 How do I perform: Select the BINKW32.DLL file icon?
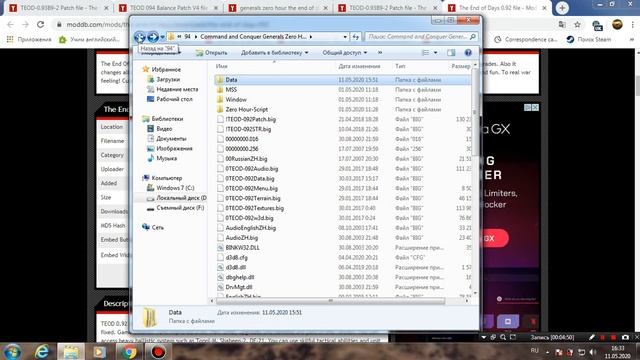pyautogui.click(x=220, y=248)
